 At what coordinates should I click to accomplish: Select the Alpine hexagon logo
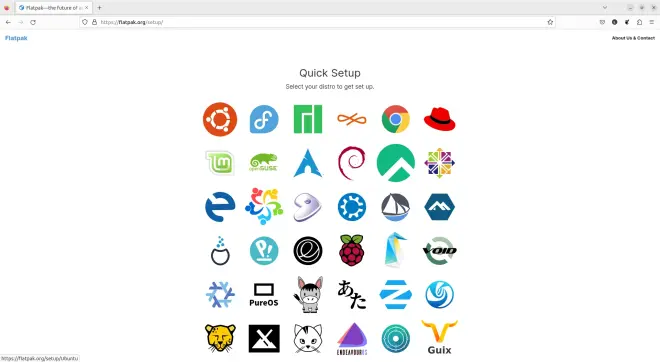(x=439, y=207)
